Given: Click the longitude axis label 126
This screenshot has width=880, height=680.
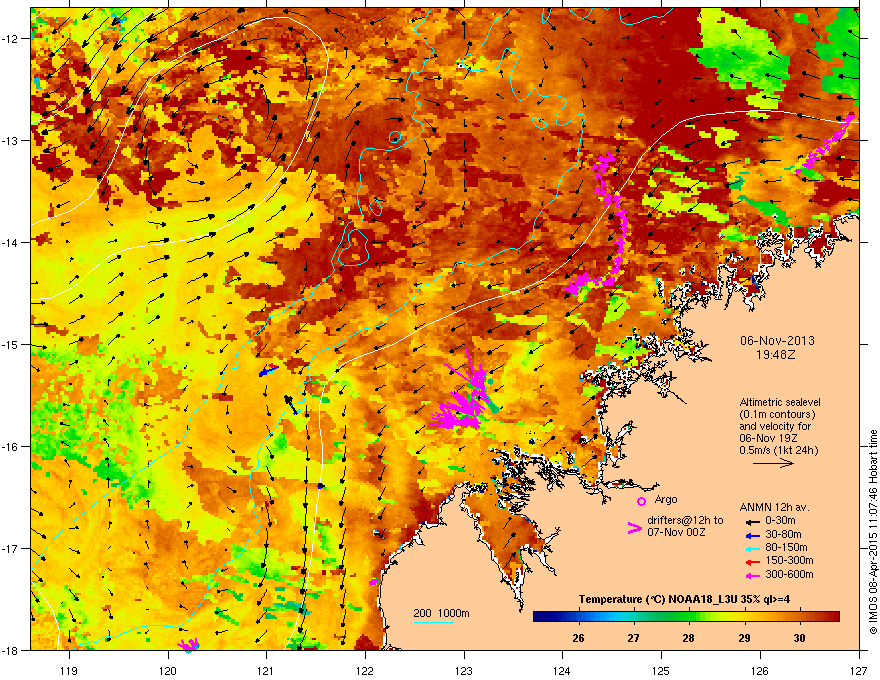Looking at the screenshot, I should click(759, 670).
